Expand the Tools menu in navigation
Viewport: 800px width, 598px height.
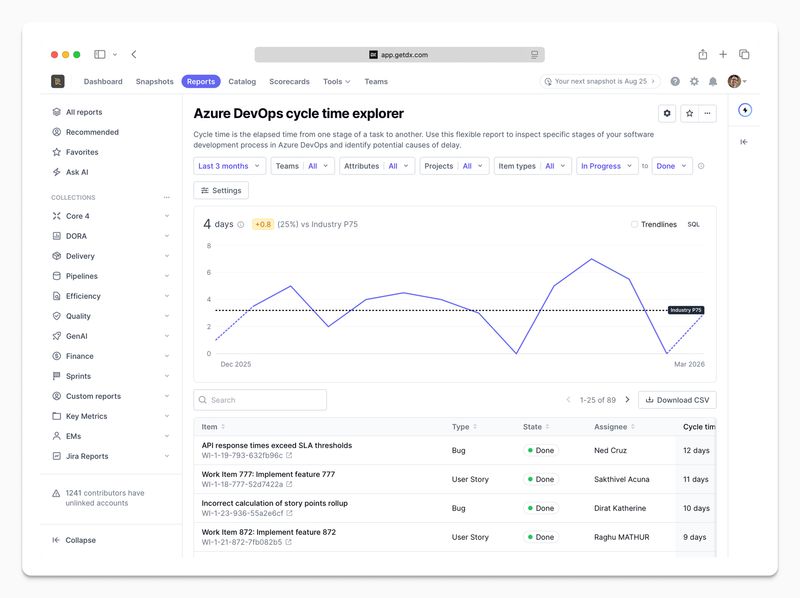coord(336,82)
